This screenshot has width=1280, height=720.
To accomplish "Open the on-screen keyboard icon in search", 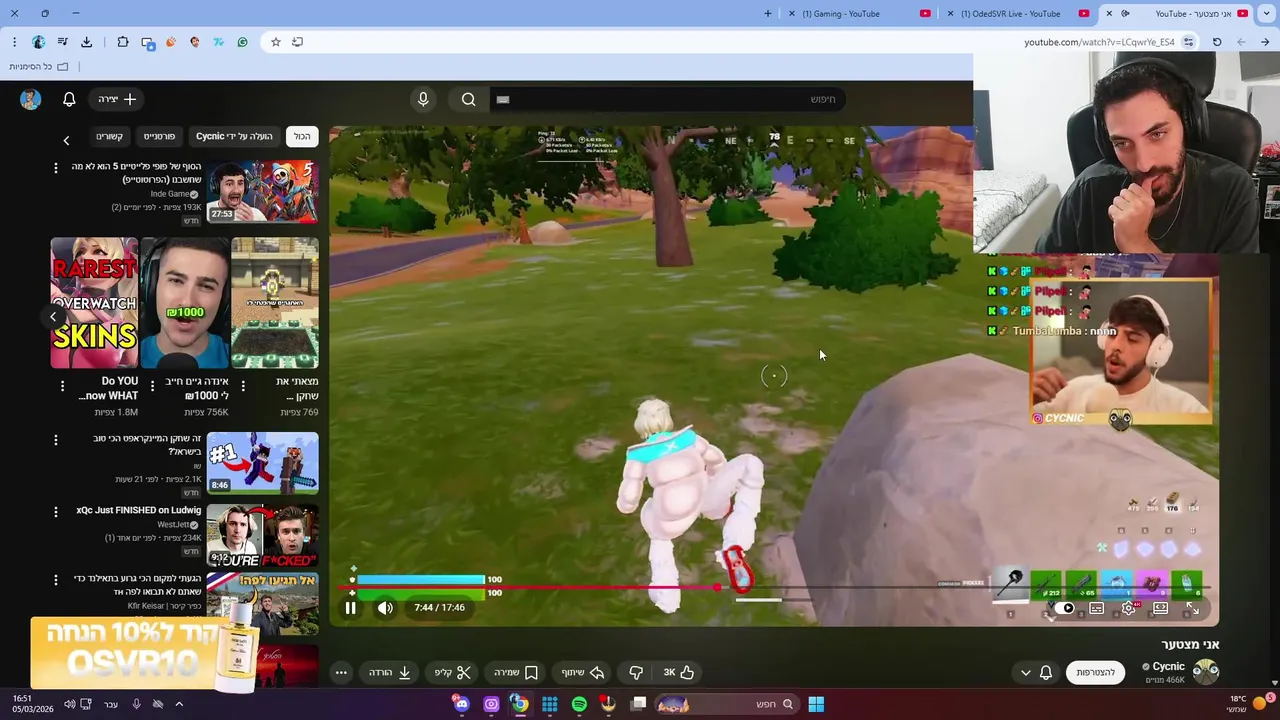I will (503, 99).
